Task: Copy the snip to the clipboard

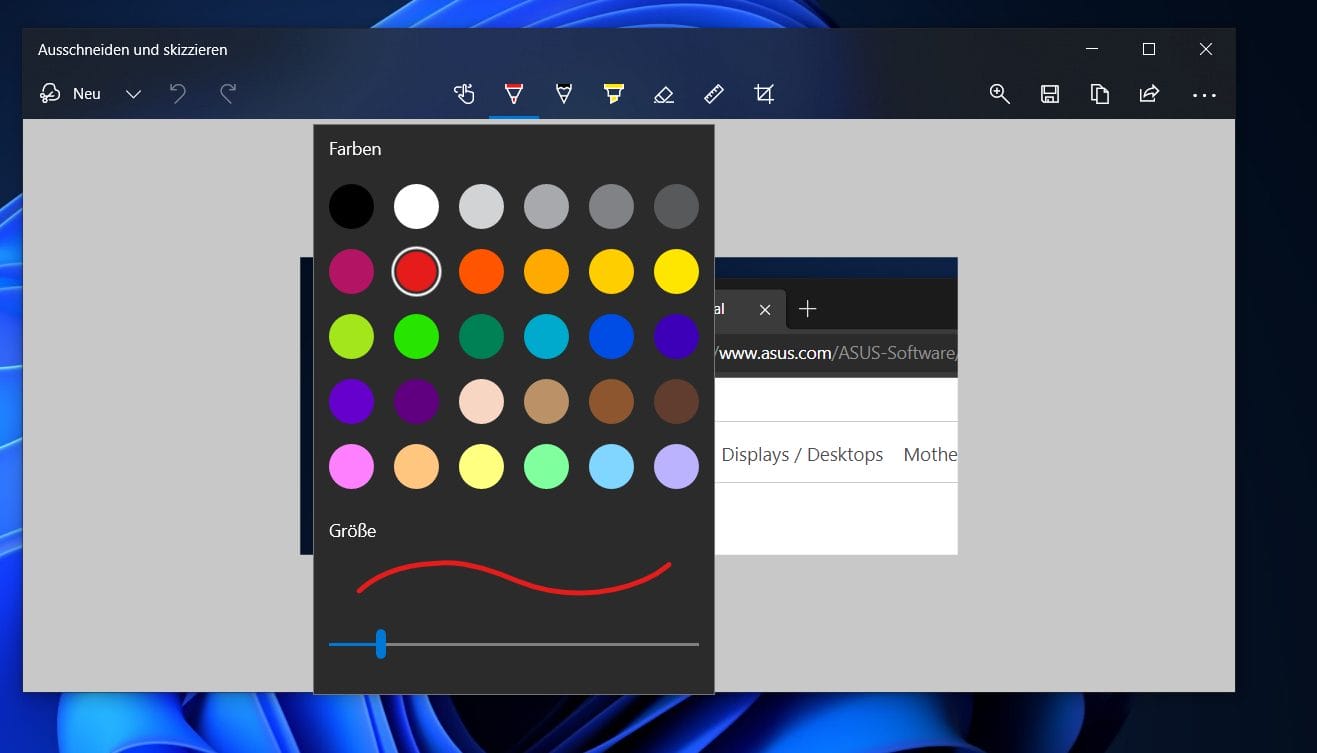Action: [1100, 93]
